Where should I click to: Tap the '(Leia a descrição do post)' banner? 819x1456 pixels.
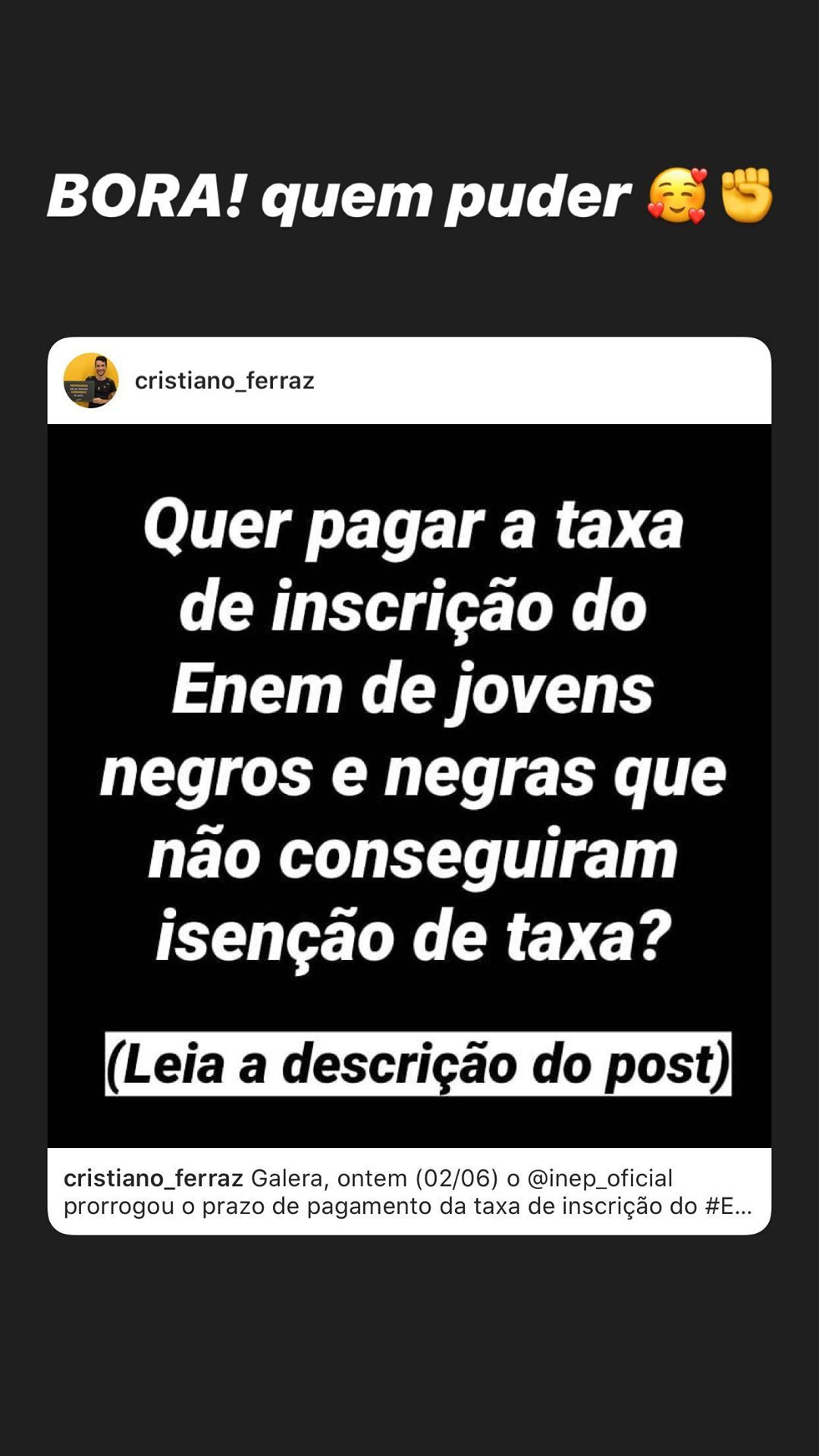tap(418, 1064)
